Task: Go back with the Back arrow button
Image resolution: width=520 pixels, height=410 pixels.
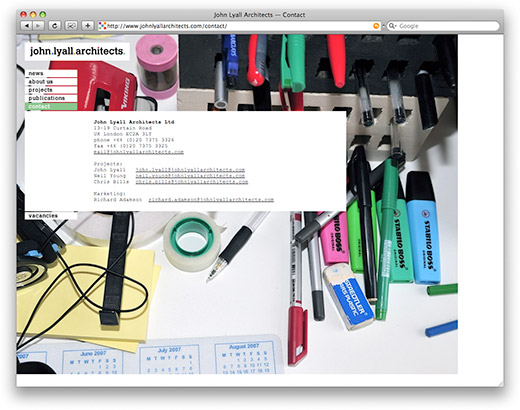Action: point(27,26)
